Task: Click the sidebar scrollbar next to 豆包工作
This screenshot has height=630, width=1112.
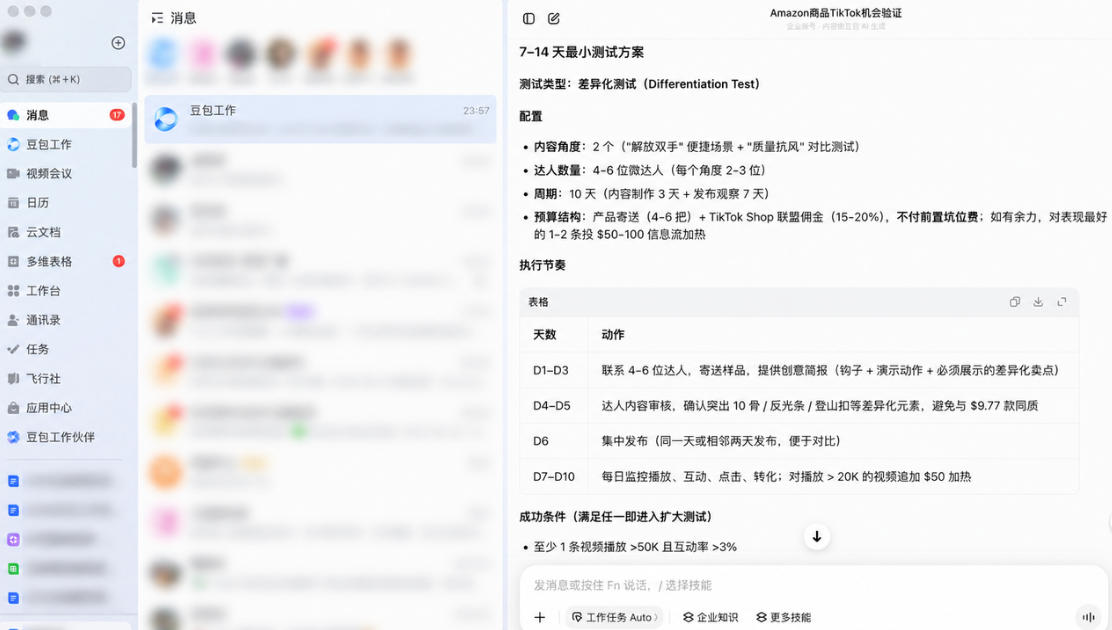Action: coord(134,135)
